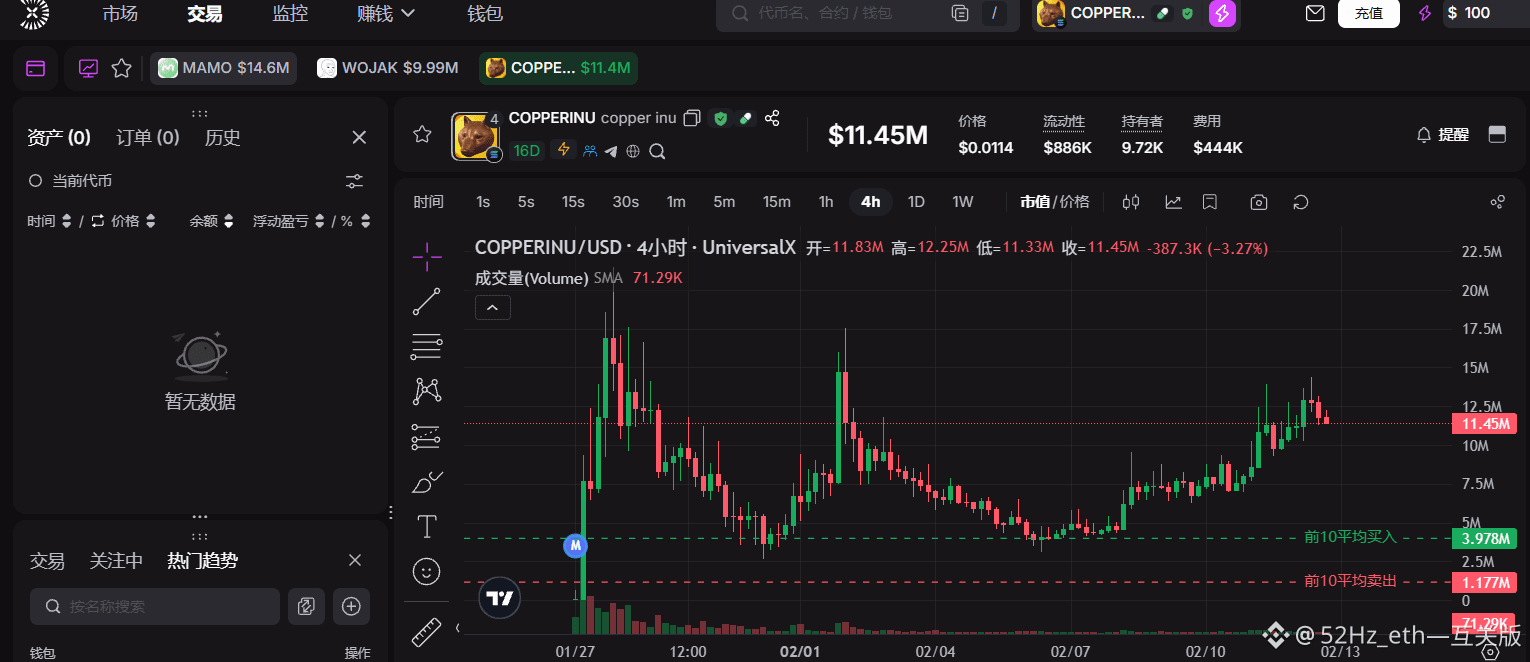Open the emoji sticker tool
Viewport: 1530px width, 662px height.
(427, 571)
